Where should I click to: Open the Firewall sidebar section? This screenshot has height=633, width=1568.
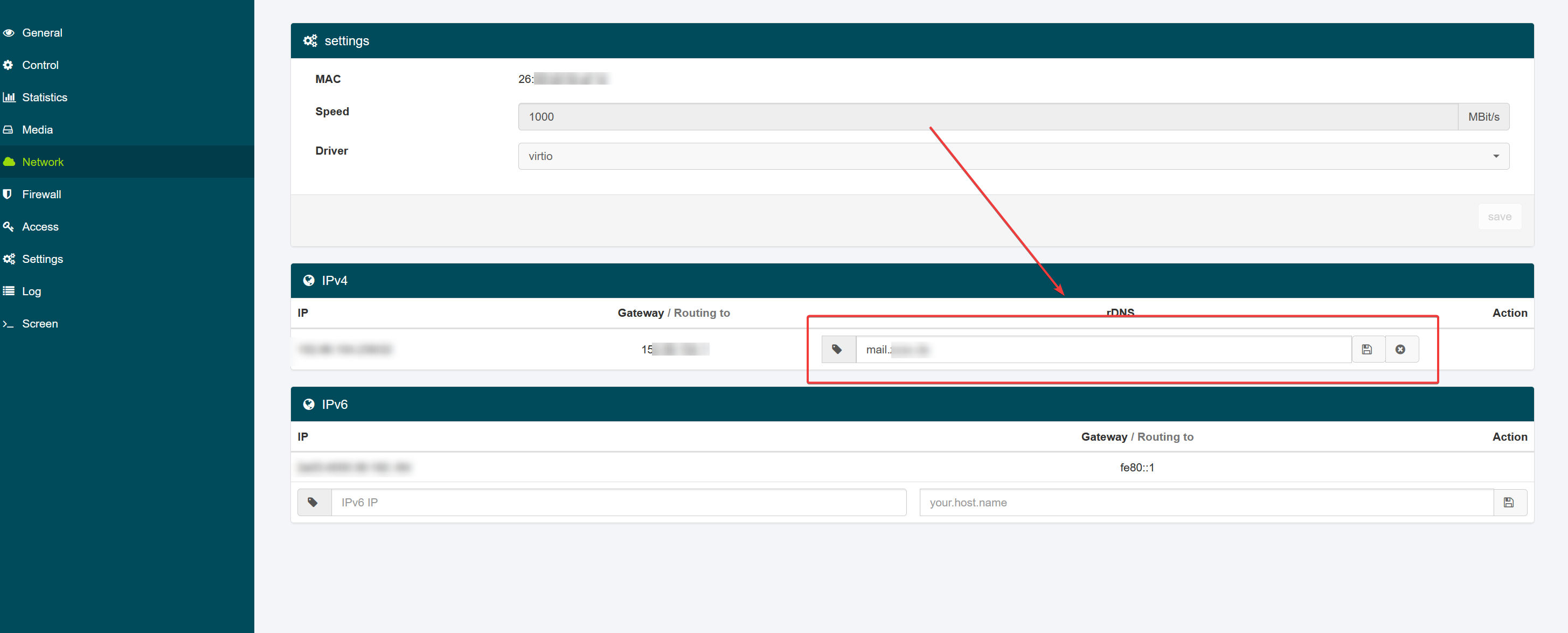(41, 194)
